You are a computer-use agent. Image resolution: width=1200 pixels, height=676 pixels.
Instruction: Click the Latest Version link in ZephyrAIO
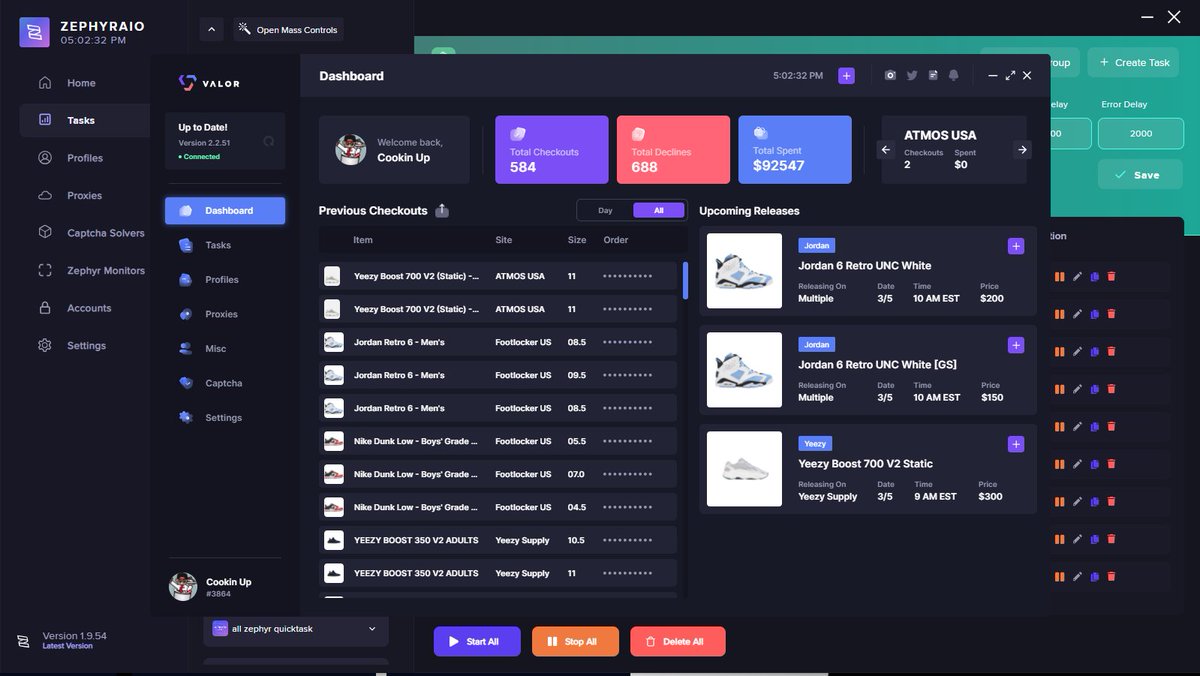coord(67,646)
